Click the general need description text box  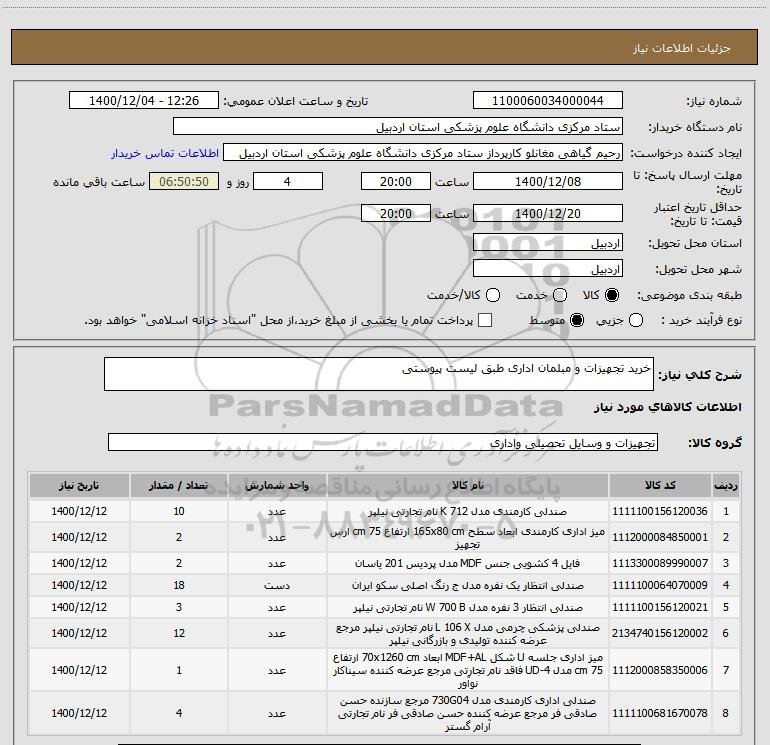point(379,374)
